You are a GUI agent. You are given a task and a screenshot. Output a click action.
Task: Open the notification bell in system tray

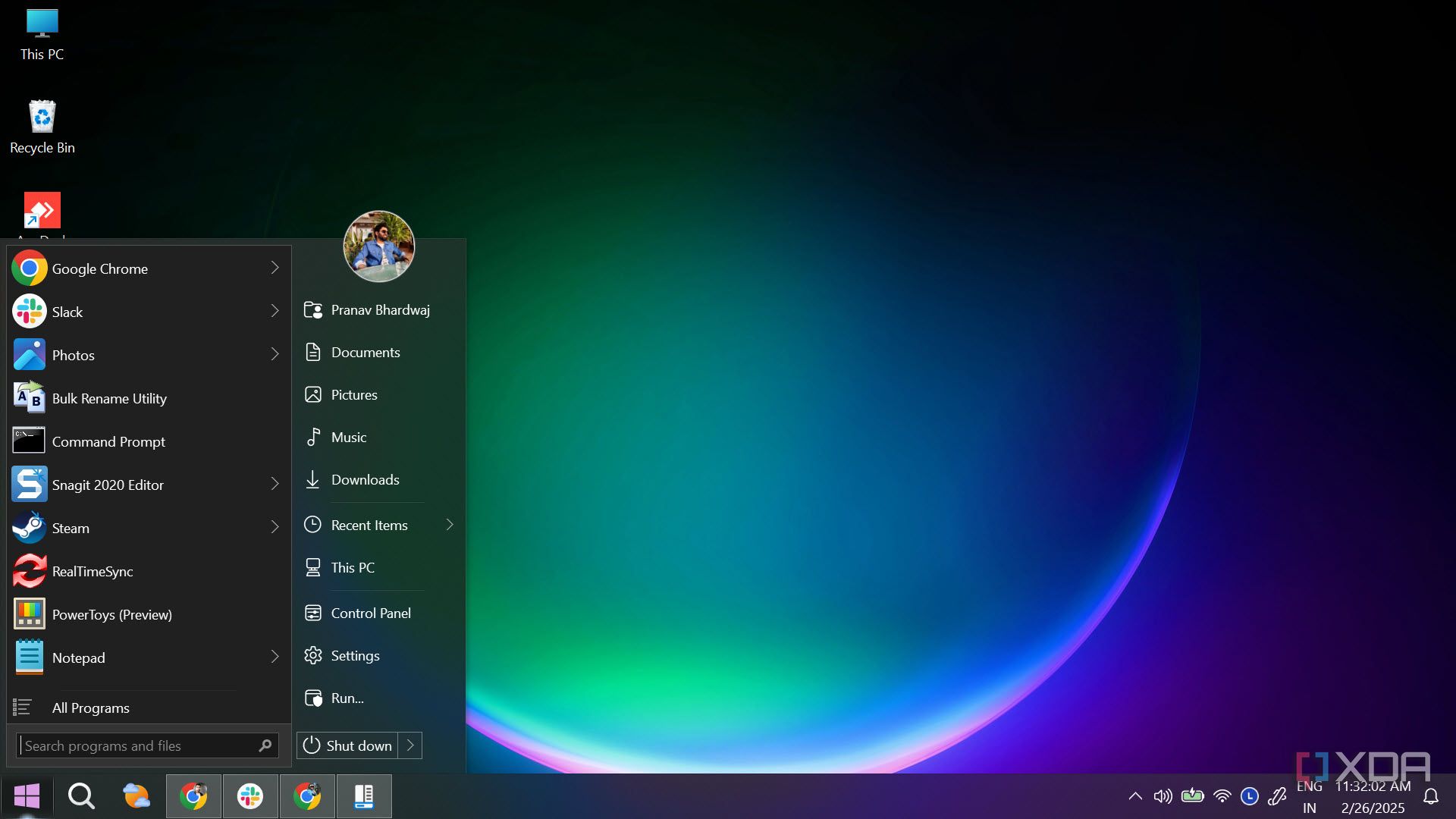tap(1430, 796)
